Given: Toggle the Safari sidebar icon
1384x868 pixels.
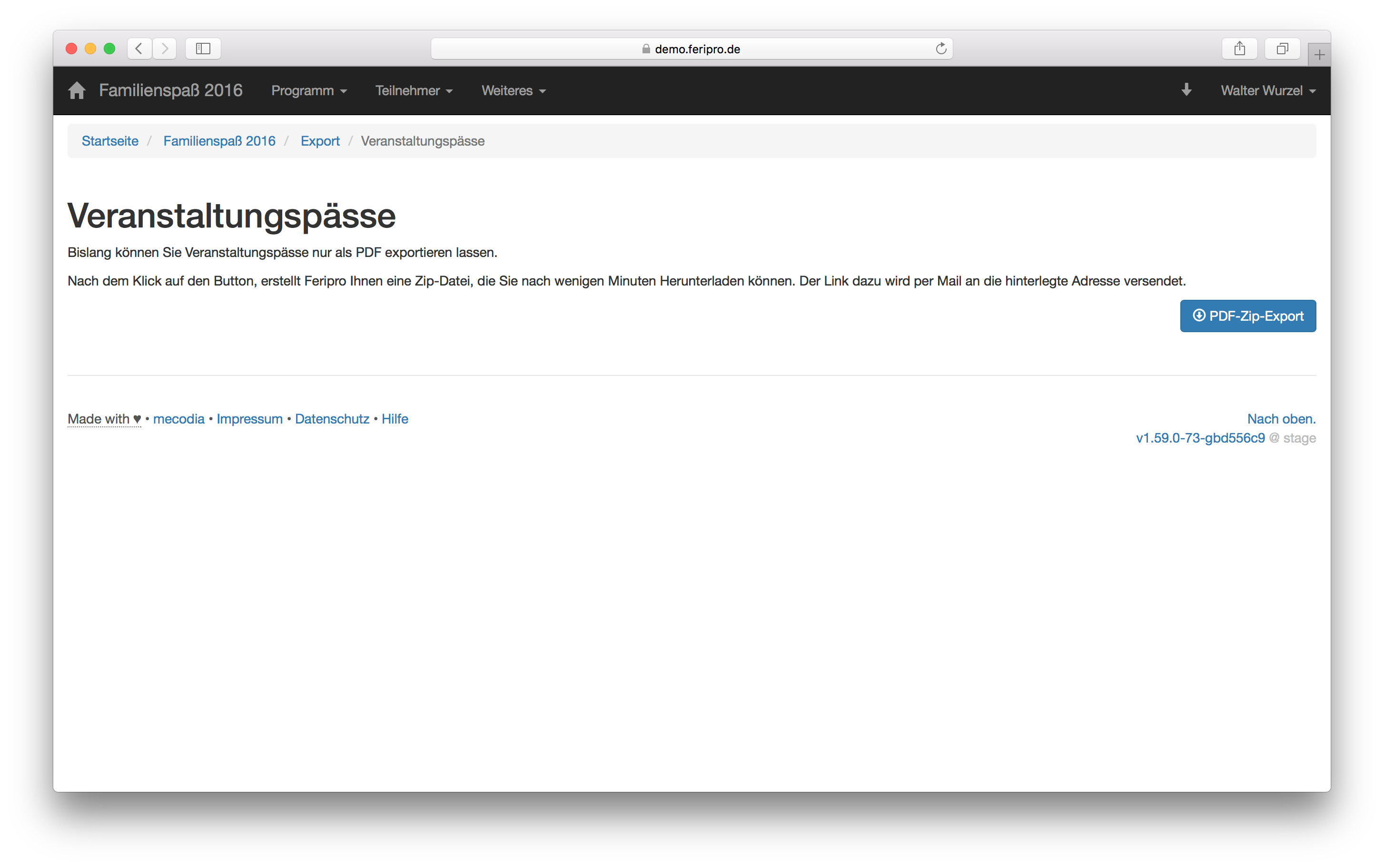Looking at the screenshot, I should coord(203,49).
